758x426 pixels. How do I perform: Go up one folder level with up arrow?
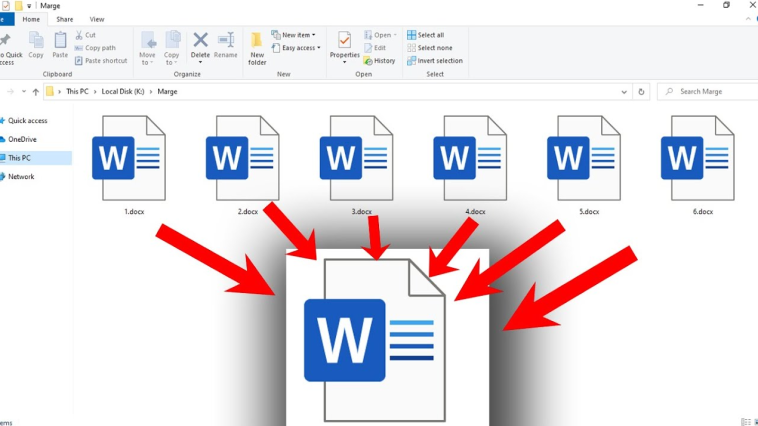(36, 92)
